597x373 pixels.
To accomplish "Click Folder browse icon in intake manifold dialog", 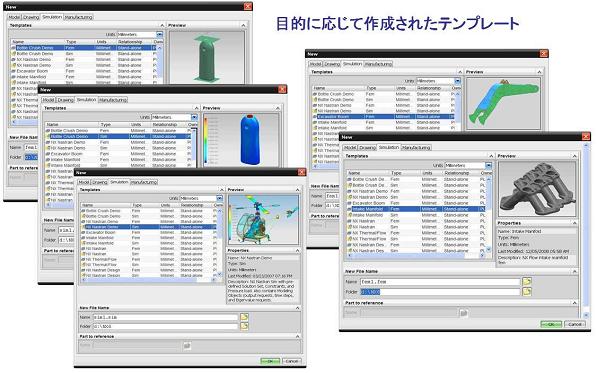I will [527, 292].
